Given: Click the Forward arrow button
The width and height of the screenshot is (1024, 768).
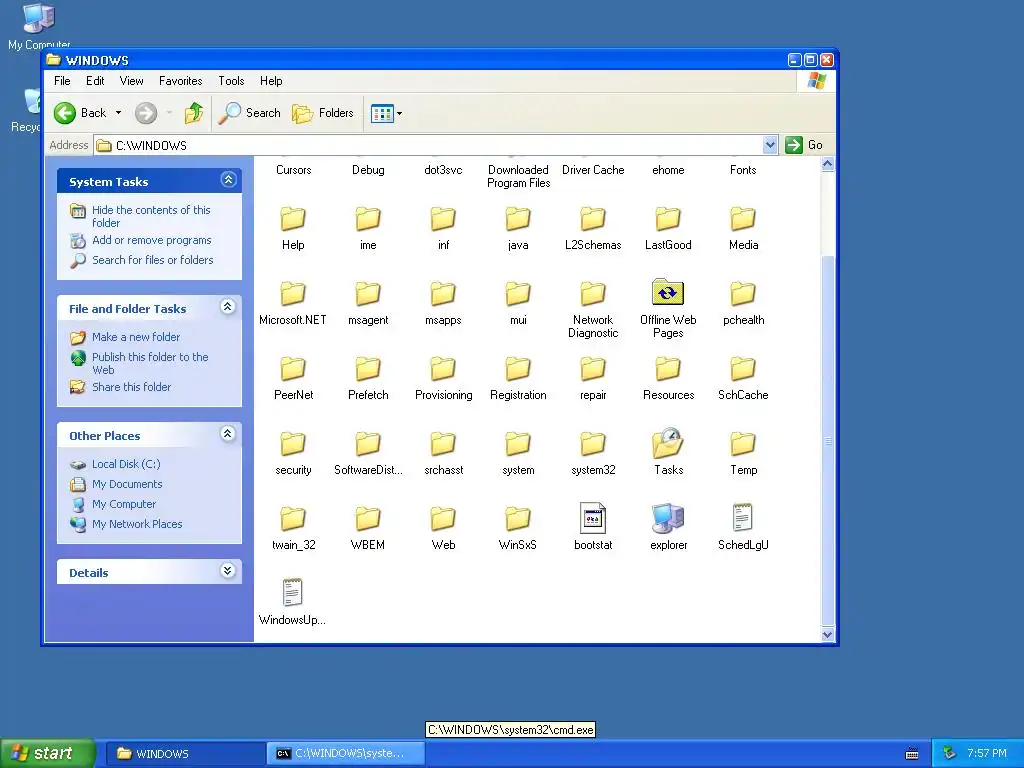Looking at the screenshot, I should [146, 113].
